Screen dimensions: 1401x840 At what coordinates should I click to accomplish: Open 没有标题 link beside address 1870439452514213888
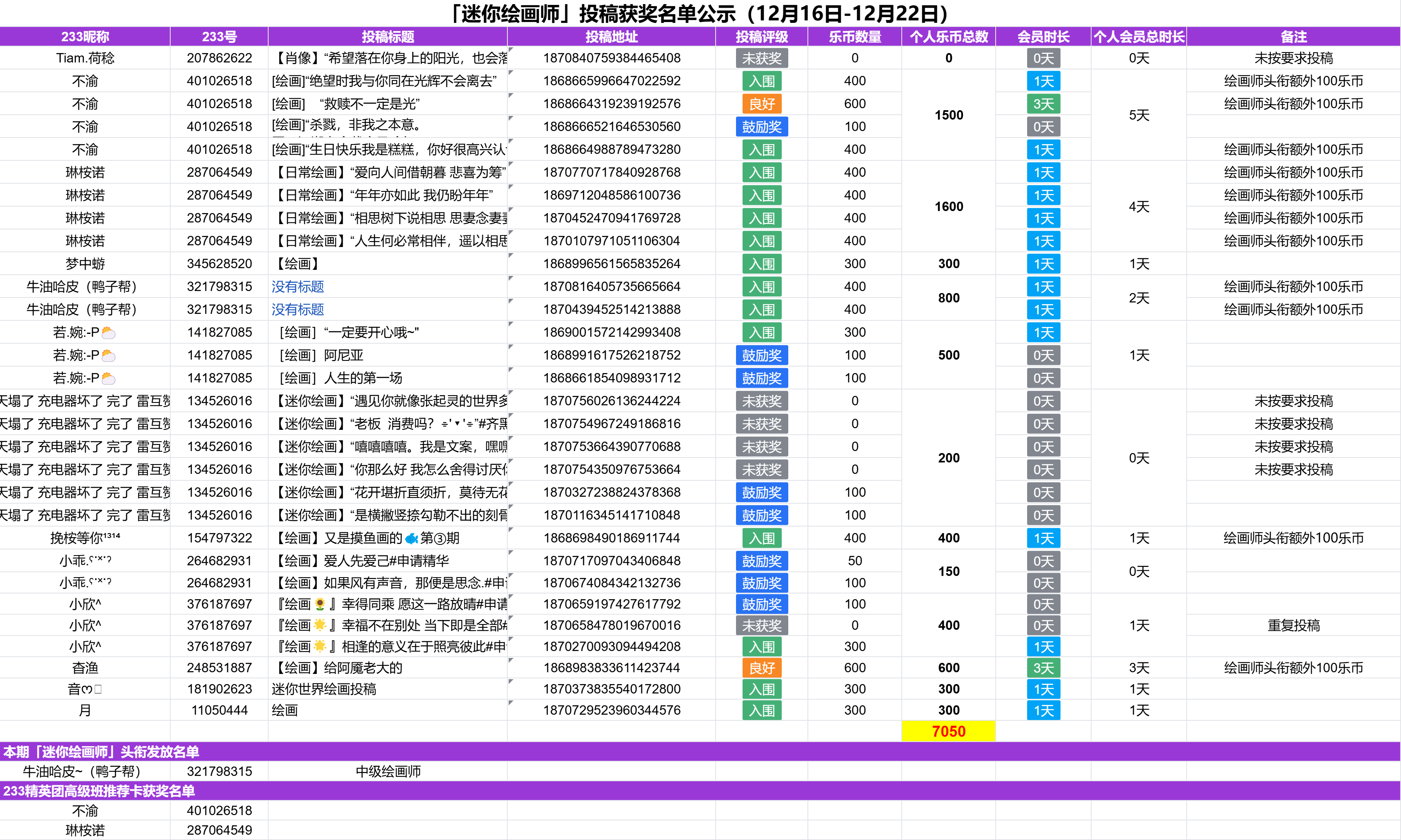tap(298, 310)
